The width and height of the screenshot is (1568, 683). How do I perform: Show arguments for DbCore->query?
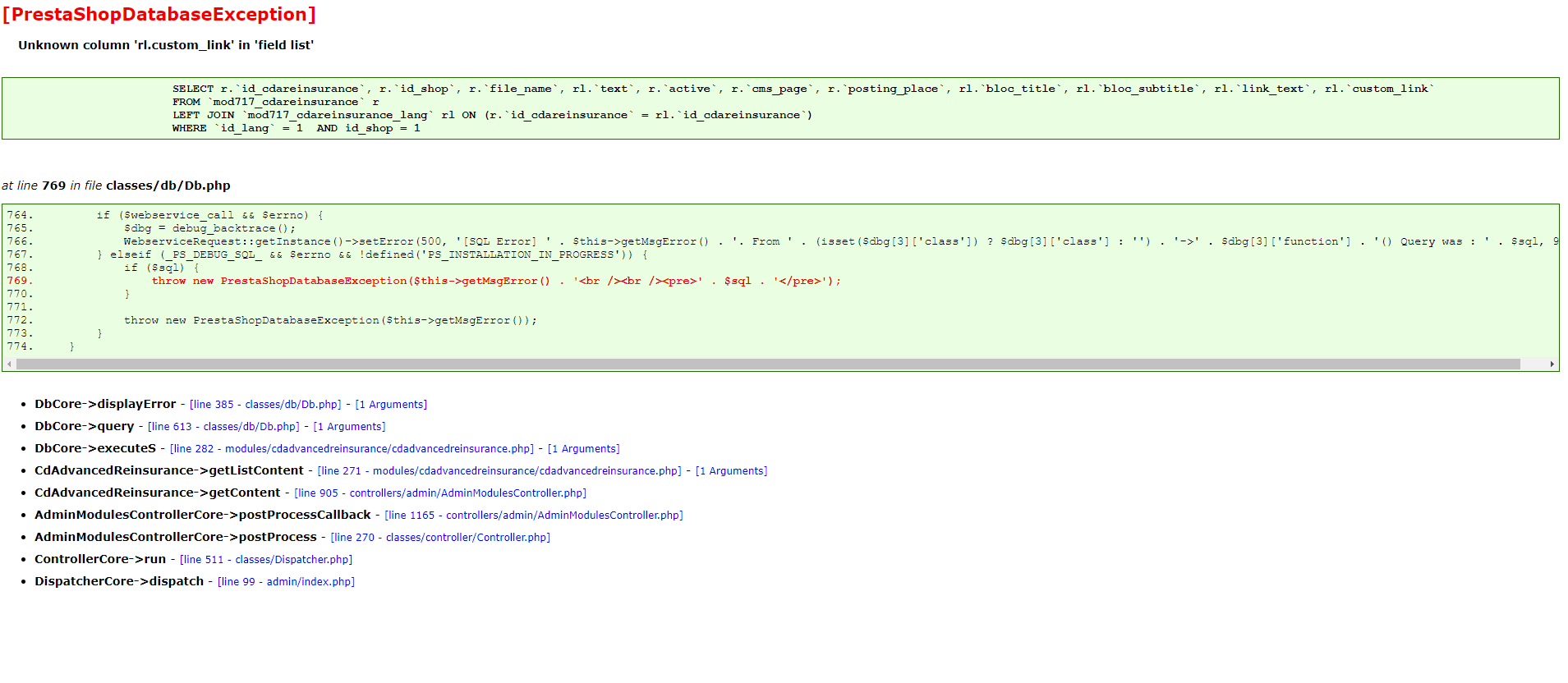(x=349, y=427)
